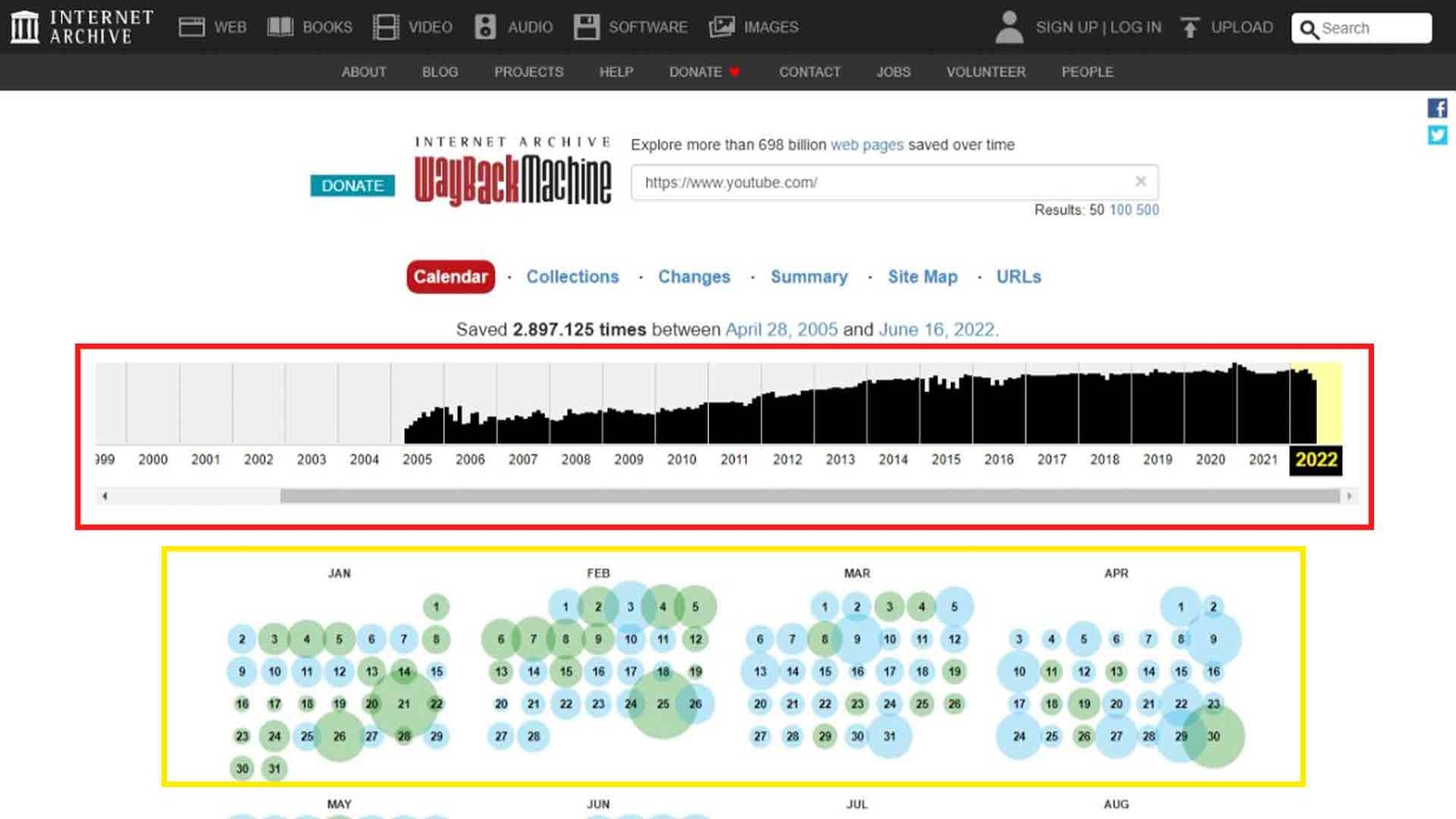1456x819 pixels.
Task: Open the About menu item
Action: [x=364, y=72]
